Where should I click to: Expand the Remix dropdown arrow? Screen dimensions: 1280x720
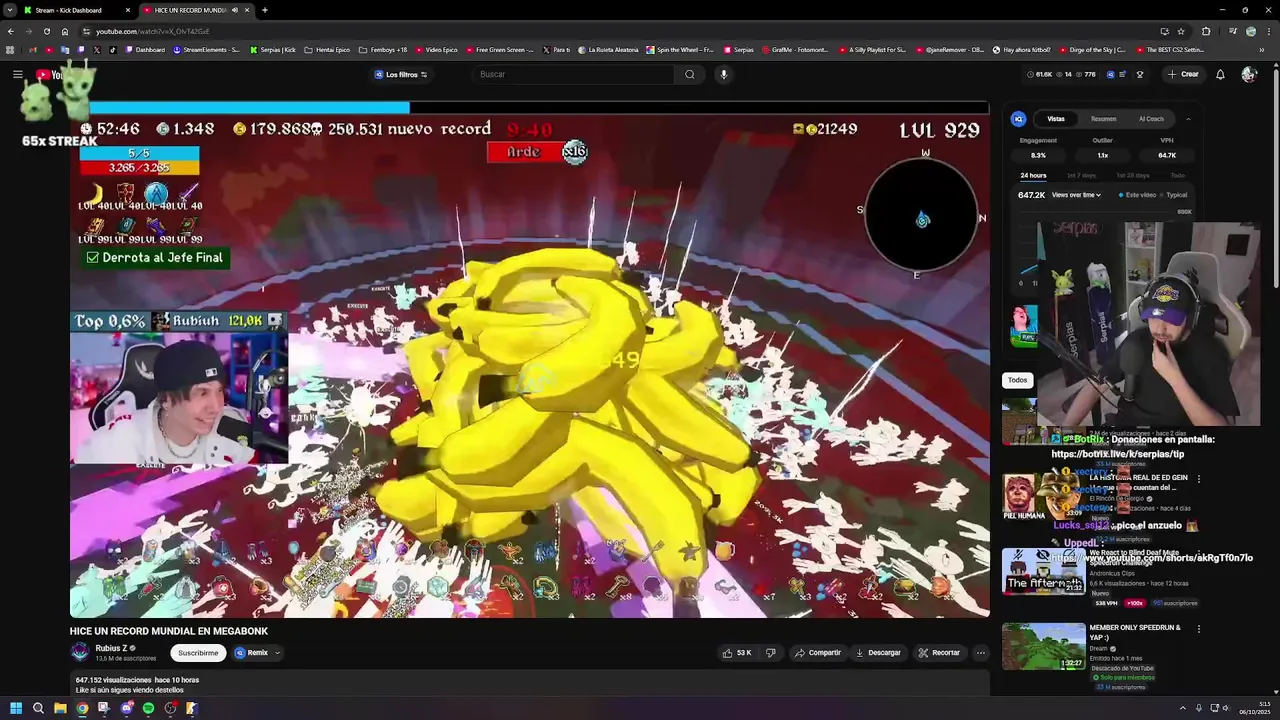click(277, 653)
